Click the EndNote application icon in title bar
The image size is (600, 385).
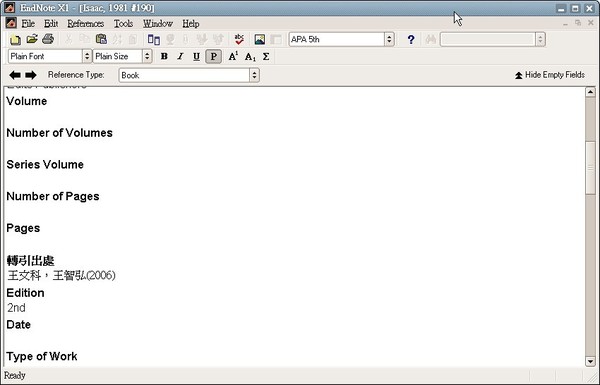coord(10,8)
